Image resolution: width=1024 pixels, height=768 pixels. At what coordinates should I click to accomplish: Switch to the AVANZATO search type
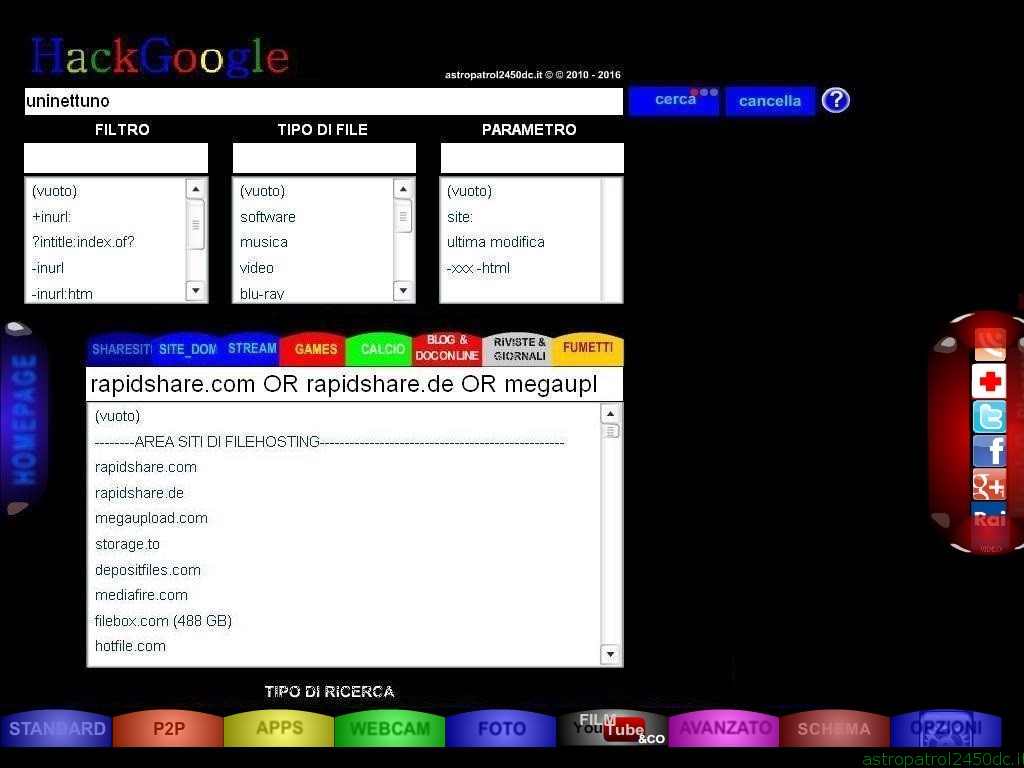[724, 728]
